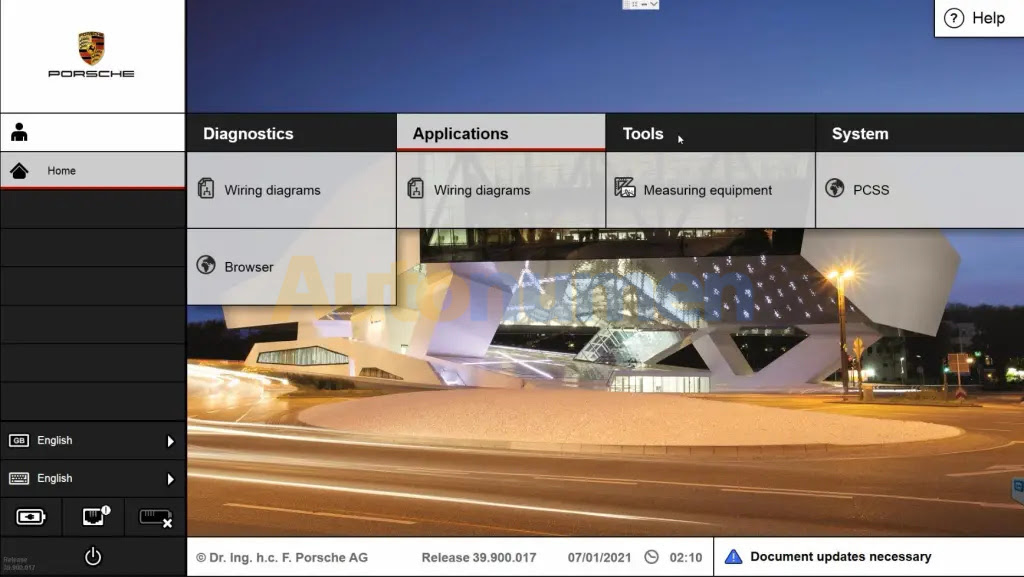The width and height of the screenshot is (1024, 577).
Task: Click the warning triangle for document updates
Action: [x=734, y=557]
